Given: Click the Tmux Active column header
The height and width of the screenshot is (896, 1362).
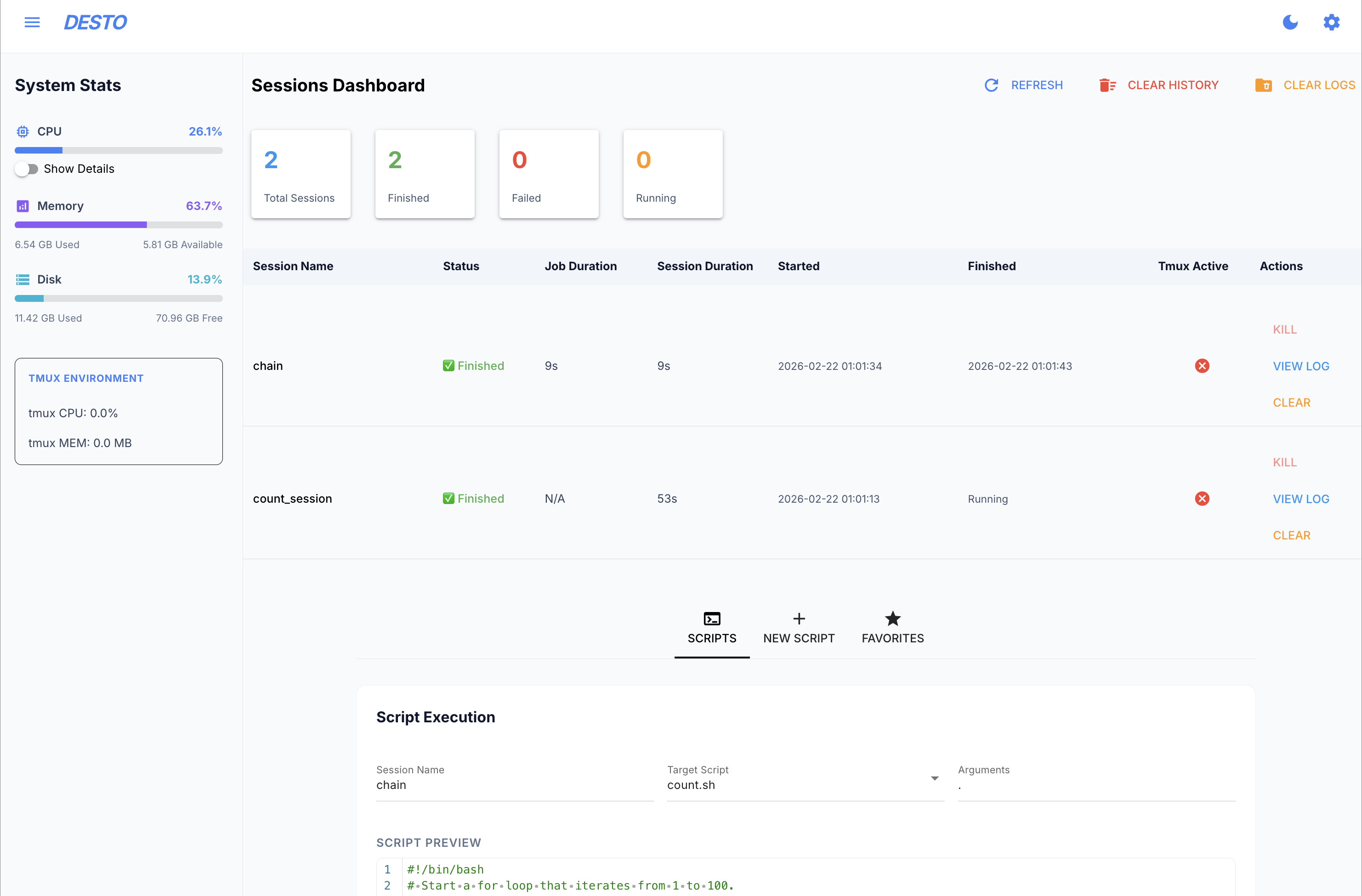Looking at the screenshot, I should (1192, 266).
